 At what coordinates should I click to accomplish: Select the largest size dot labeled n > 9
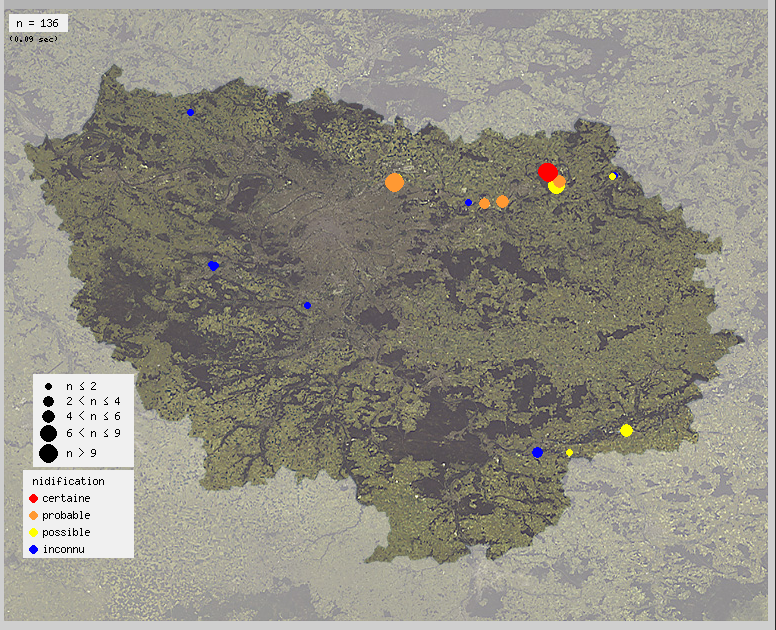48,453
